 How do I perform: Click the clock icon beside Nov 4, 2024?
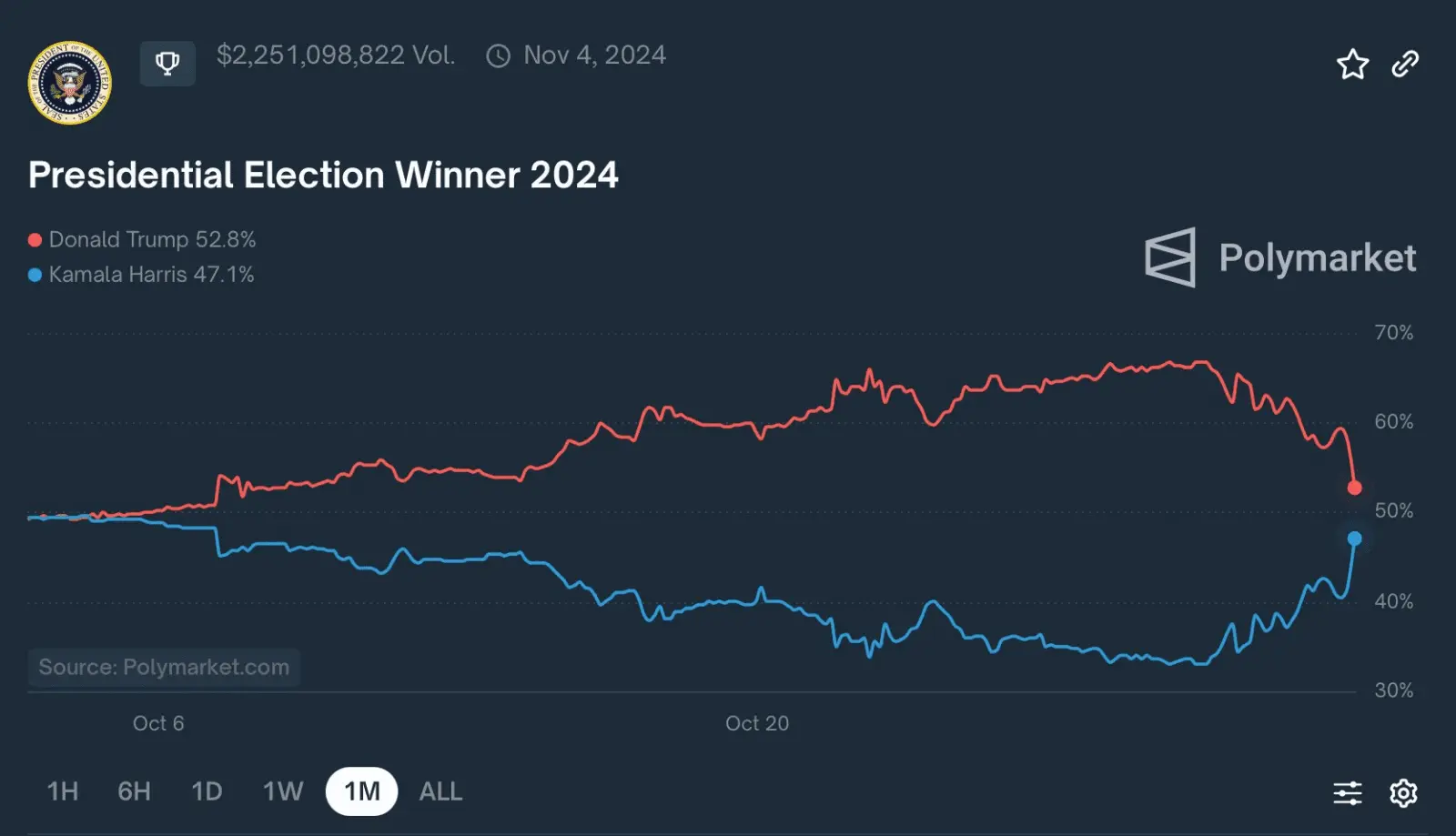pyautogui.click(x=498, y=56)
